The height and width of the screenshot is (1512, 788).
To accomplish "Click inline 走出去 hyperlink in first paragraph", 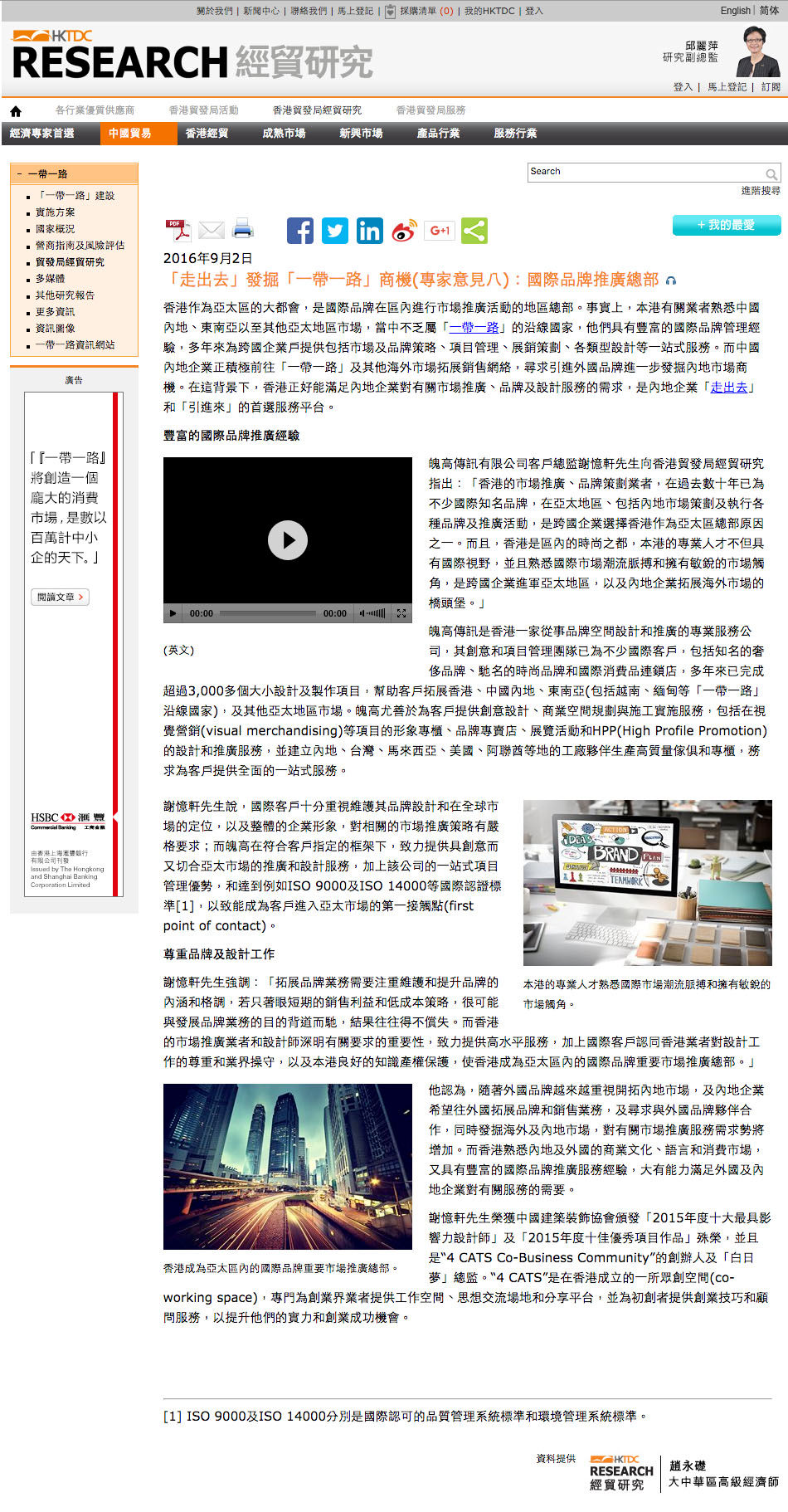I will click(x=729, y=388).
